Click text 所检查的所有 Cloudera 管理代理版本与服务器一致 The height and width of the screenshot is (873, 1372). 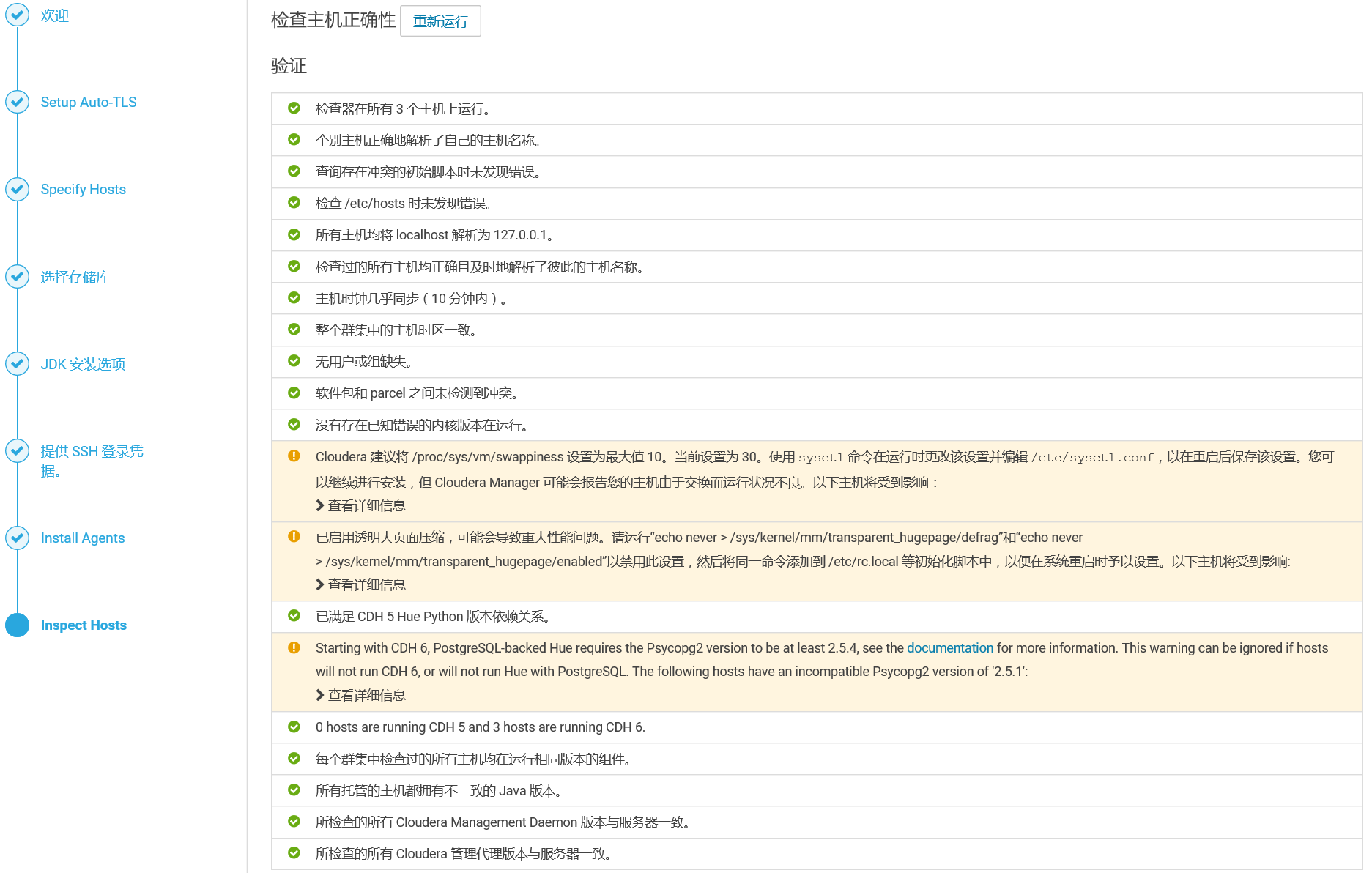[x=465, y=854]
